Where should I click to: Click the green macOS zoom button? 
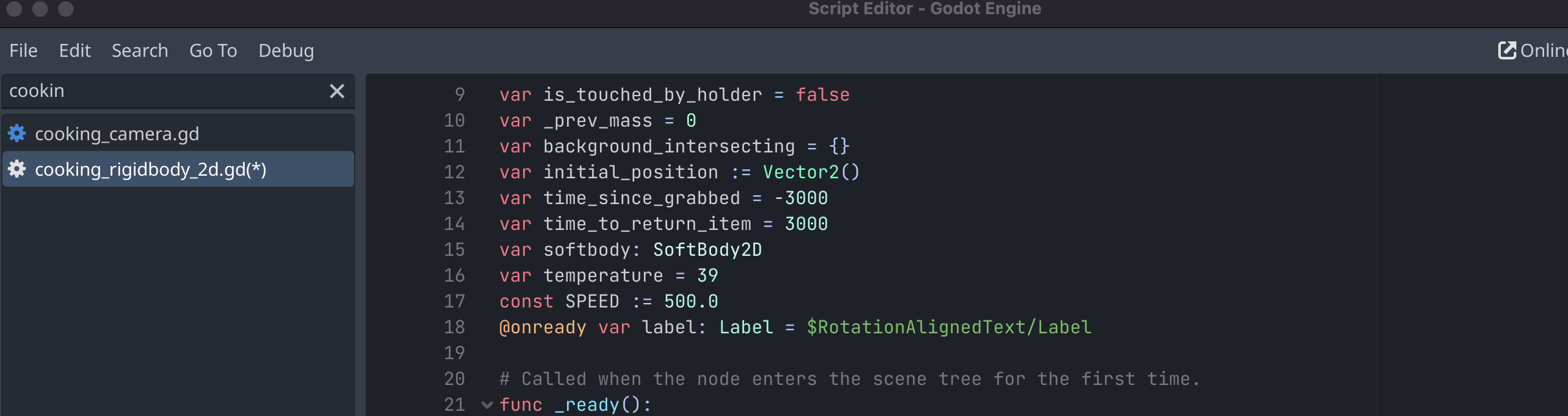(x=65, y=10)
